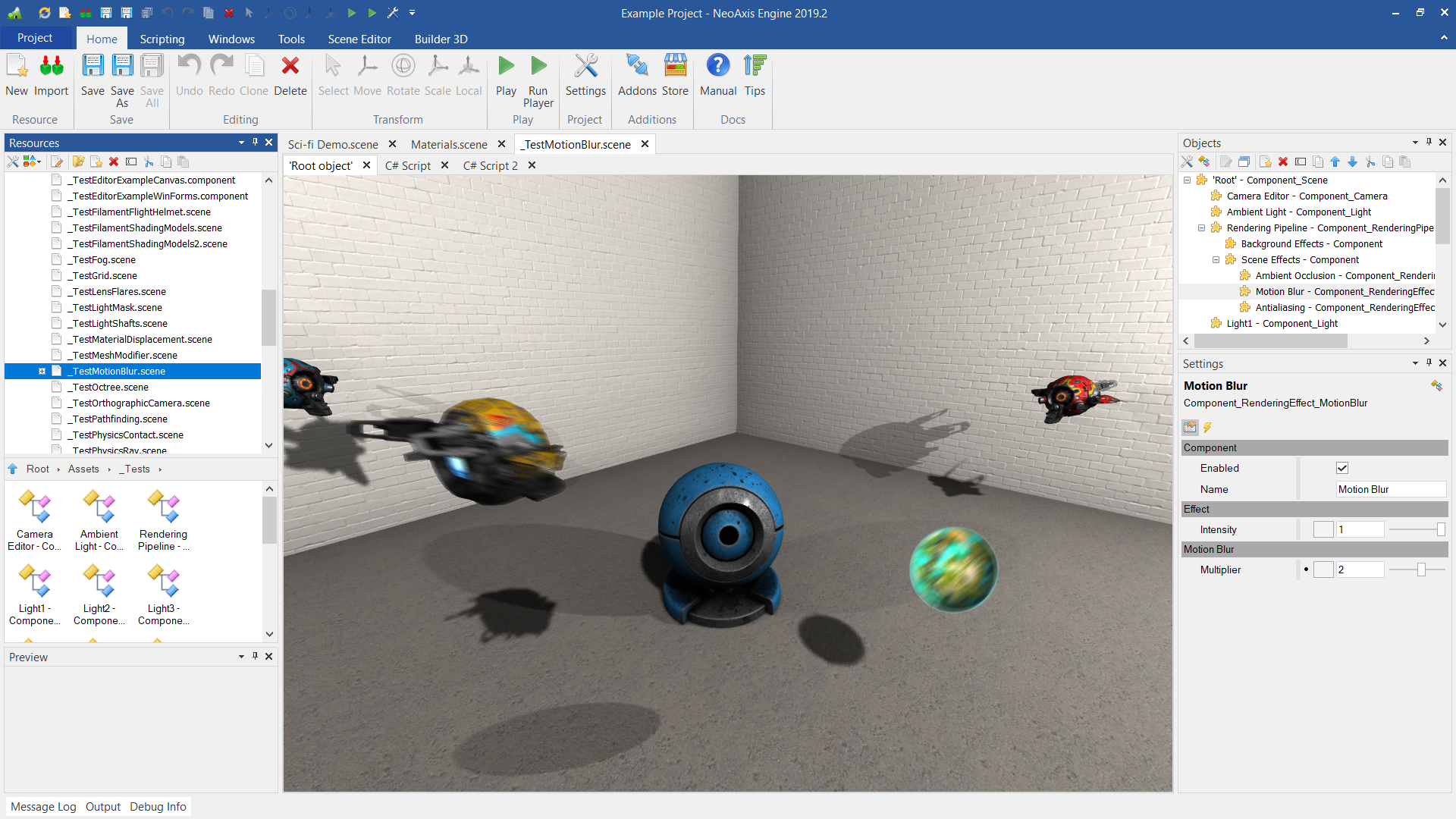Switch to the events lightning tab in Settings
Viewport: 1456px width, 819px height.
(1208, 428)
